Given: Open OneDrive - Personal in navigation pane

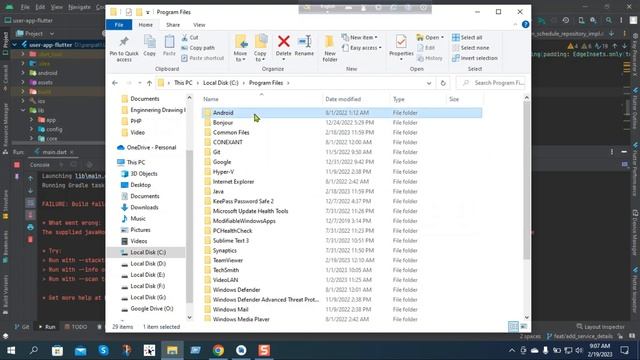Looking at the screenshot, I should click(x=151, y=147).
